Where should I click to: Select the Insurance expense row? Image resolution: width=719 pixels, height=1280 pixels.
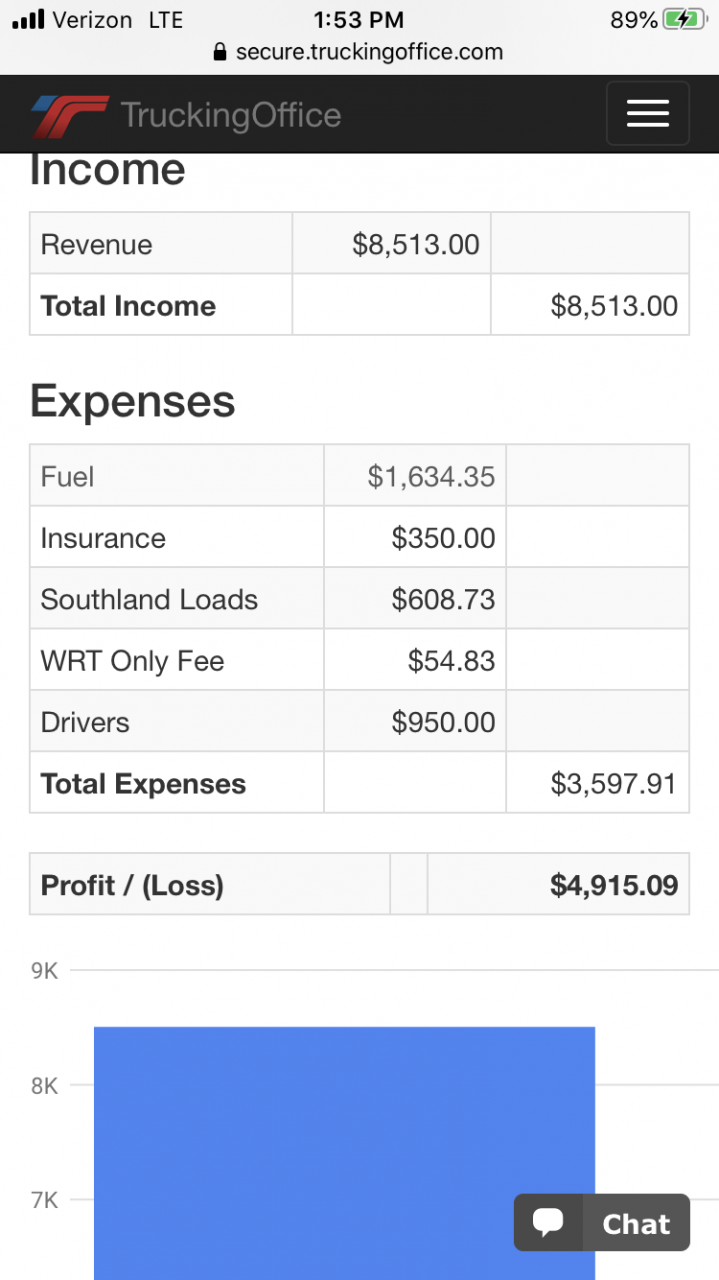tap(359, 538)
